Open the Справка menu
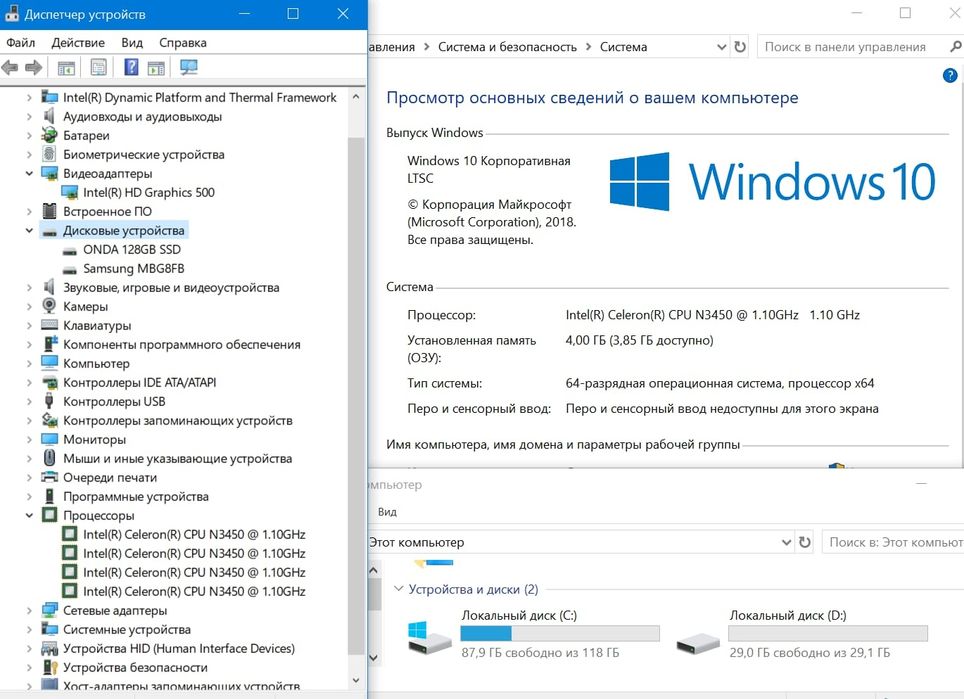The image size is (964, 699). (183, 42)
